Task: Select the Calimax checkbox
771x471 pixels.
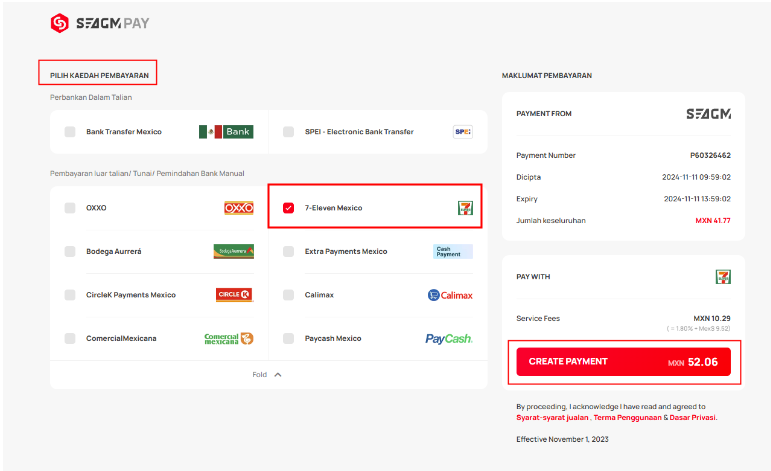Action: (x=289, y=294)
